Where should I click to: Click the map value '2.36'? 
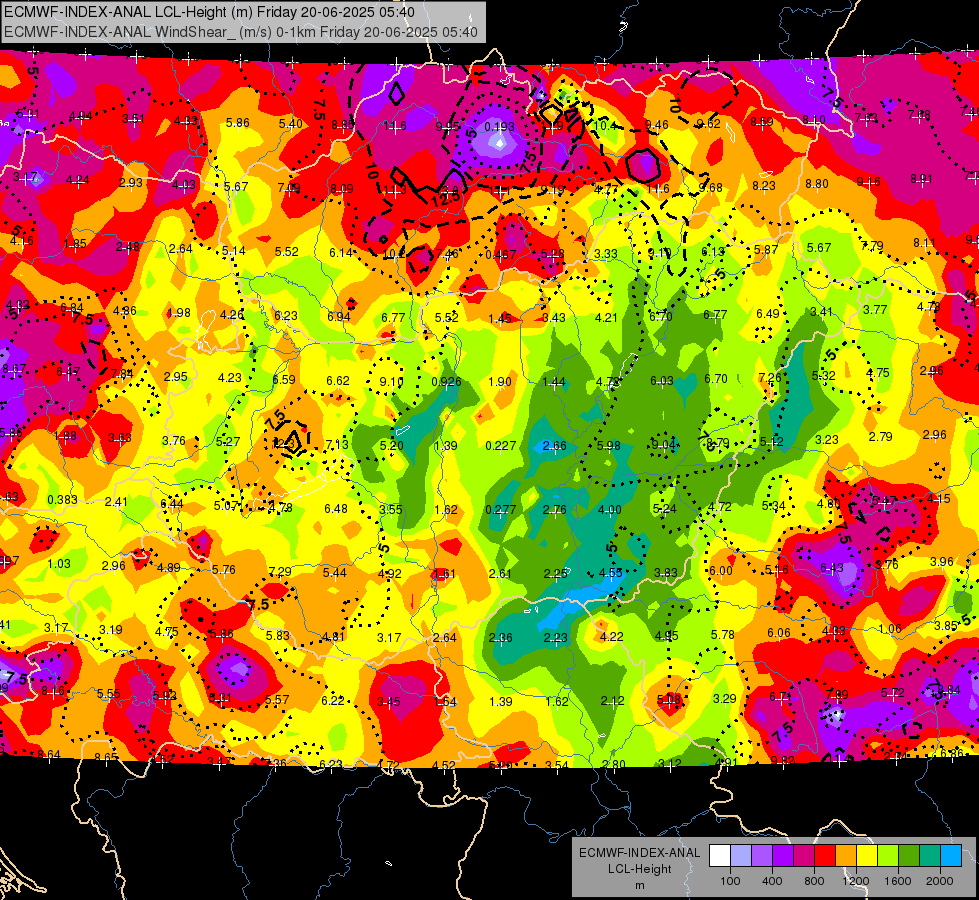(501, 638)
